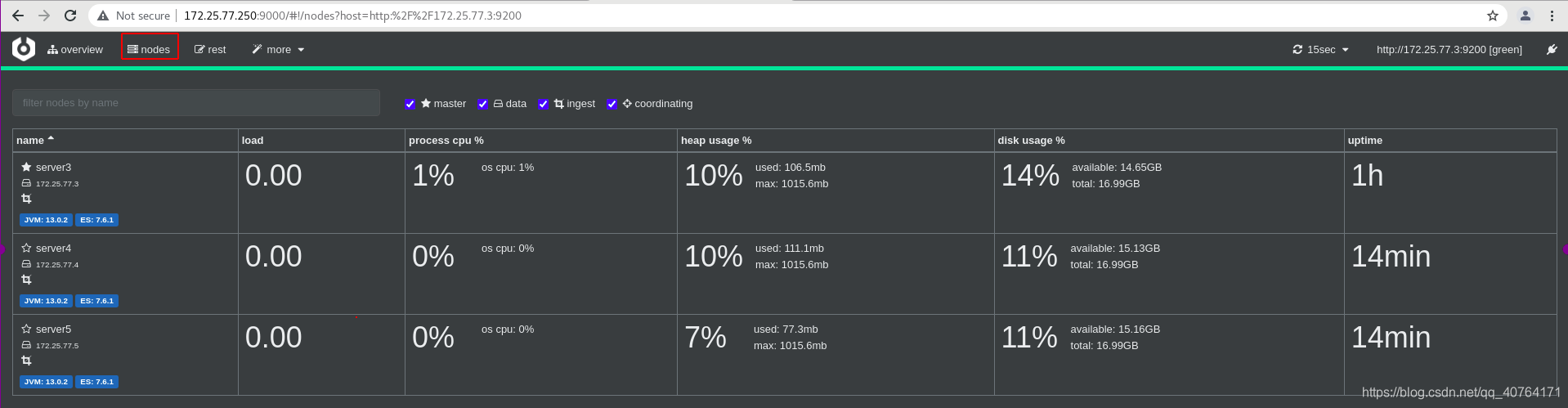Click the server3 node name
This screenshot has height=408, width=1568.
(x=53, y=167)
